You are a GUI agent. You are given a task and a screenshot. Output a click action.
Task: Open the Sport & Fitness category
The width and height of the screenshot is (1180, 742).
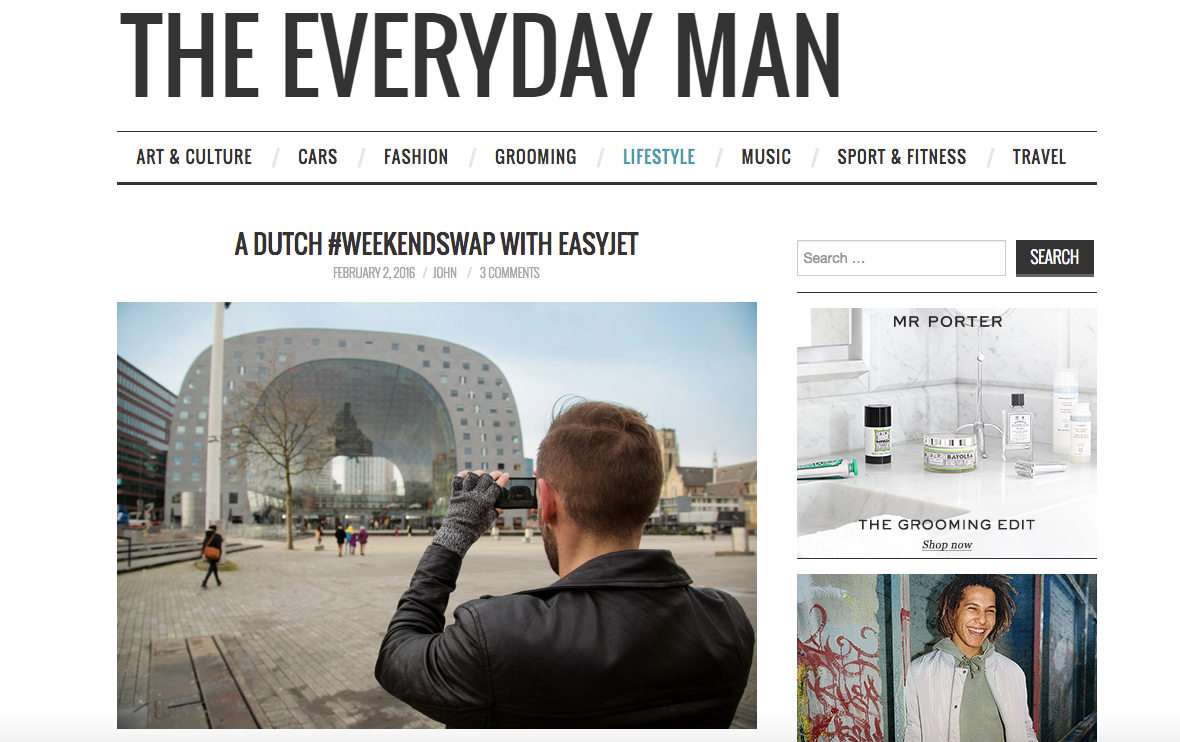pos(902,157)
